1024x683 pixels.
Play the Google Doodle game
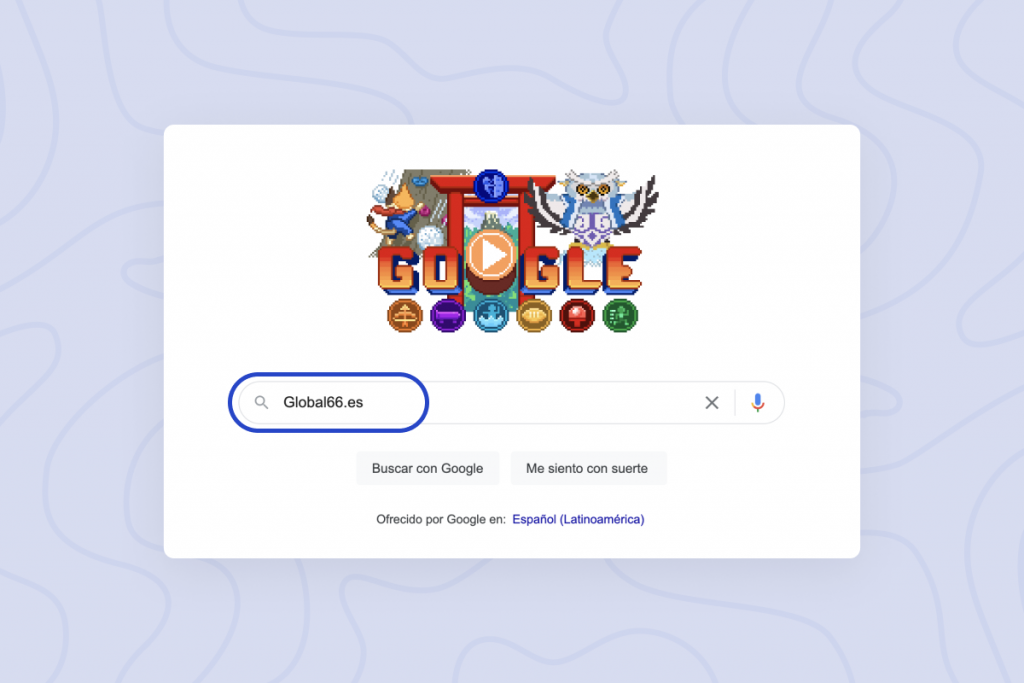(490, 255)
